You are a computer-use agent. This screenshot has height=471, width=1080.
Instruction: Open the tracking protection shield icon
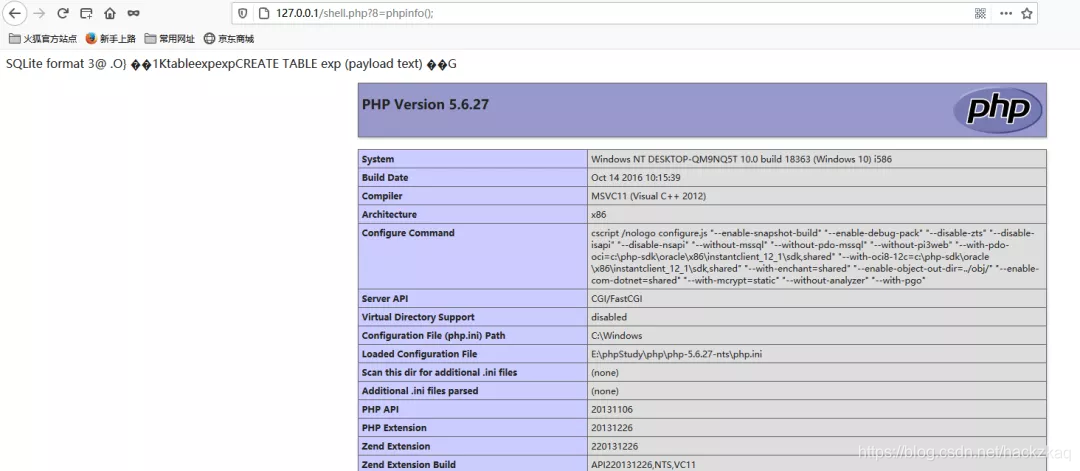[242, 13]
